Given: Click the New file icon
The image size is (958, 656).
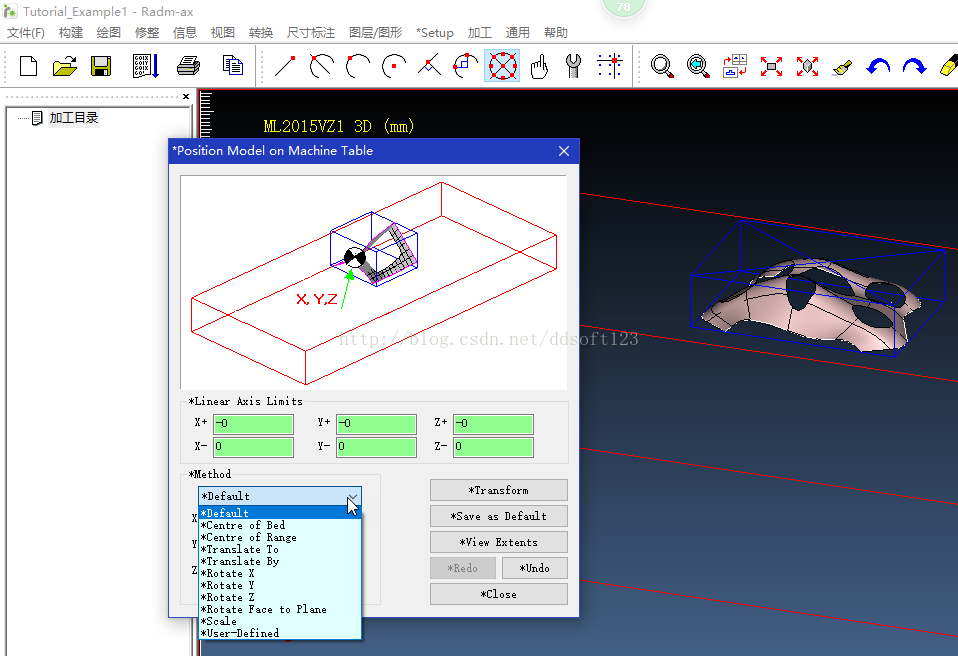Looking at the screenshot, I should pyautogui.click(x=28, y=65).
